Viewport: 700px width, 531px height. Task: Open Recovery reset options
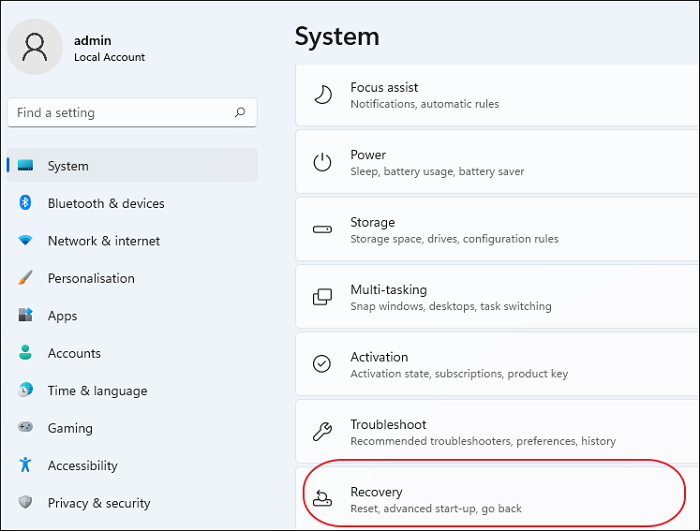pos(435,499)
